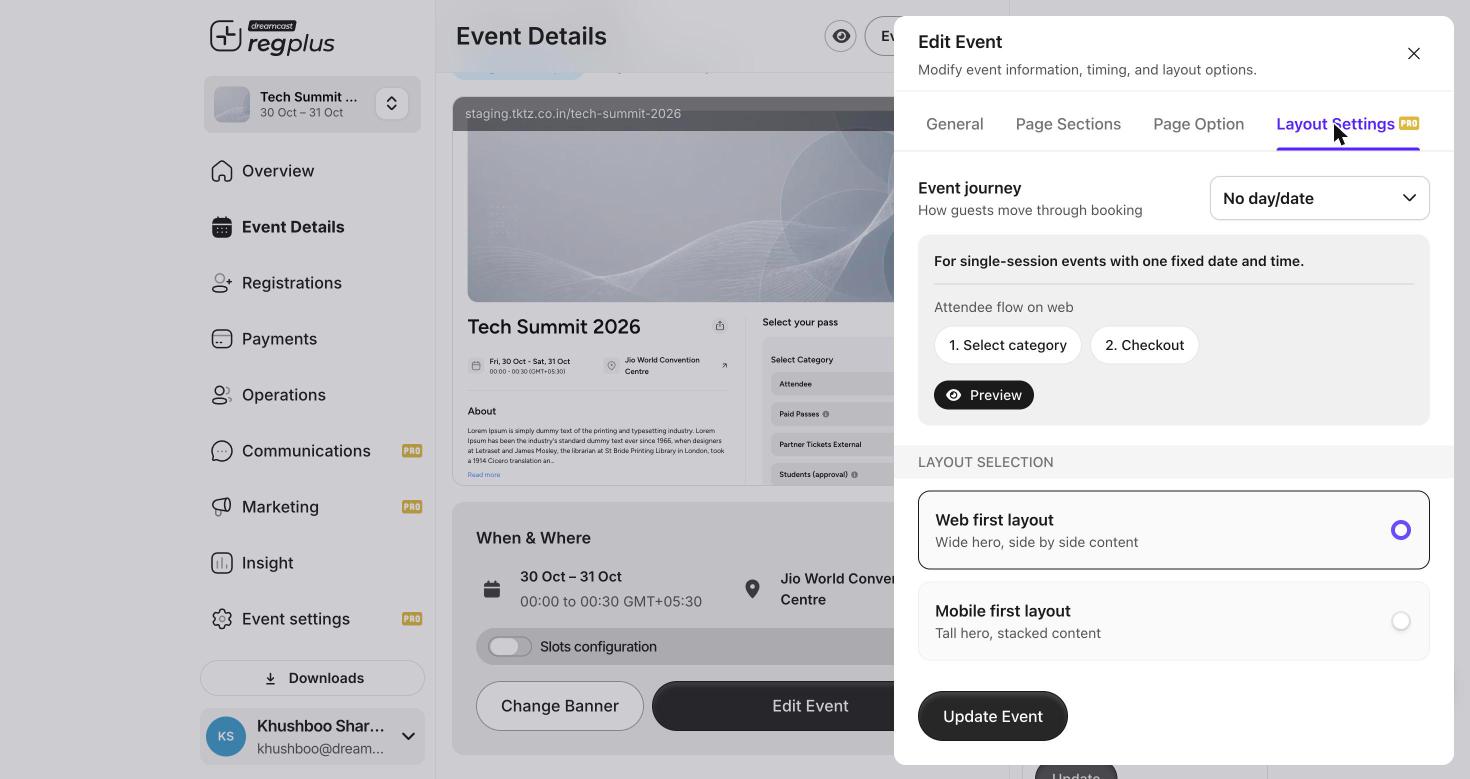
Task: Select the Layout Settings tab
Action: [1348, 124]
